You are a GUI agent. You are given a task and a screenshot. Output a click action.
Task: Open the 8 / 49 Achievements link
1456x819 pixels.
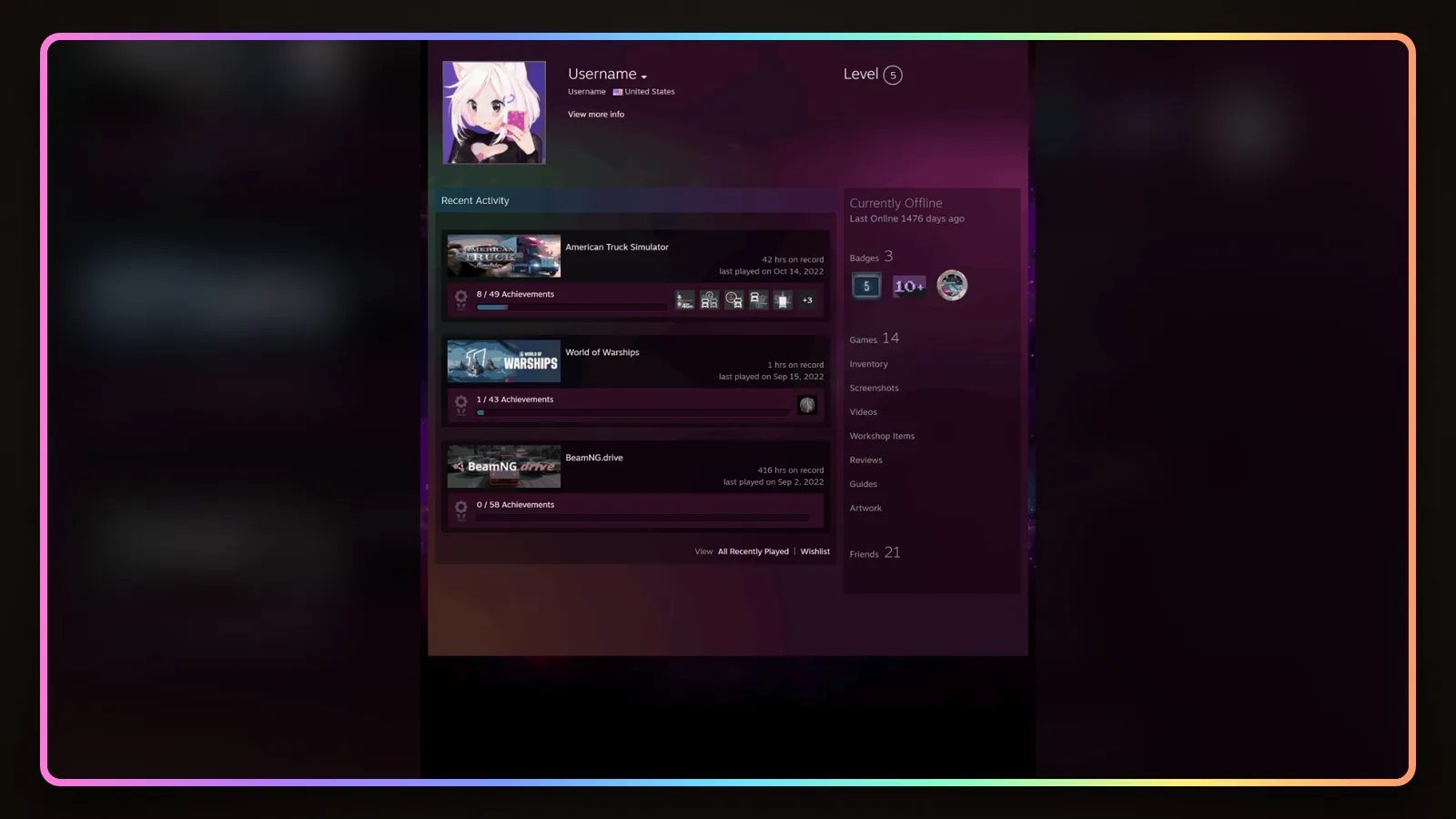(x=515, y=294)
